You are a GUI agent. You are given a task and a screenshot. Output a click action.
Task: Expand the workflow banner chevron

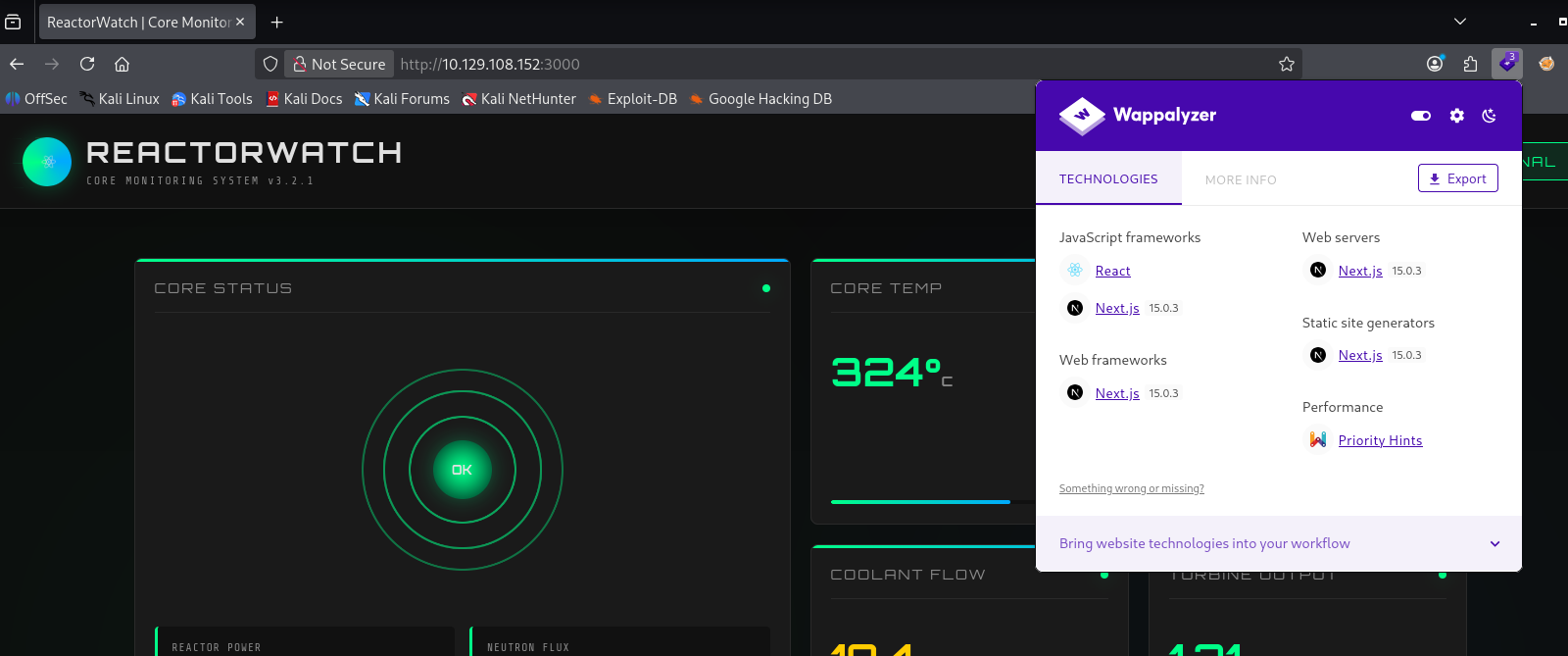(1495, 544)
